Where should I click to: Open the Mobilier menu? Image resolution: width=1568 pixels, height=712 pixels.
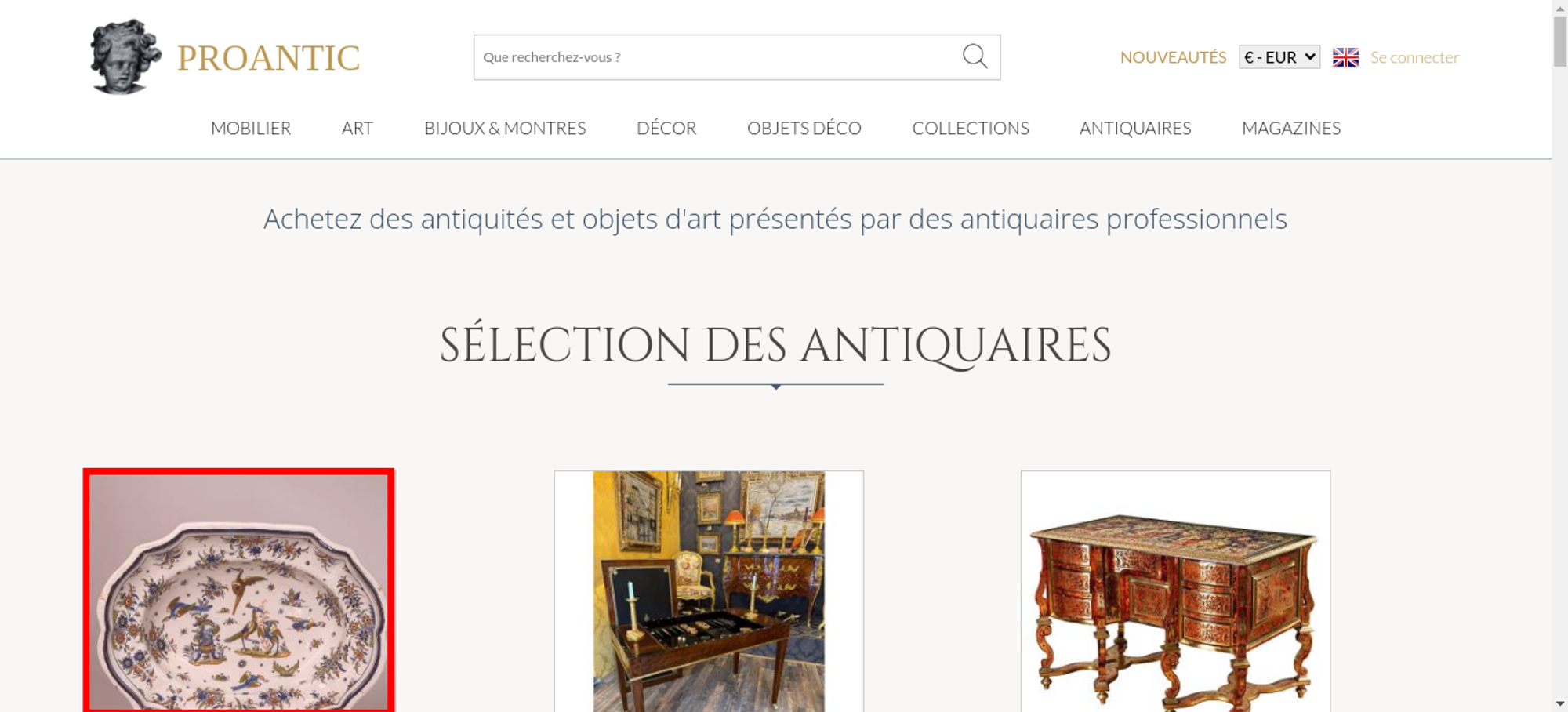(x=251, y=128)
